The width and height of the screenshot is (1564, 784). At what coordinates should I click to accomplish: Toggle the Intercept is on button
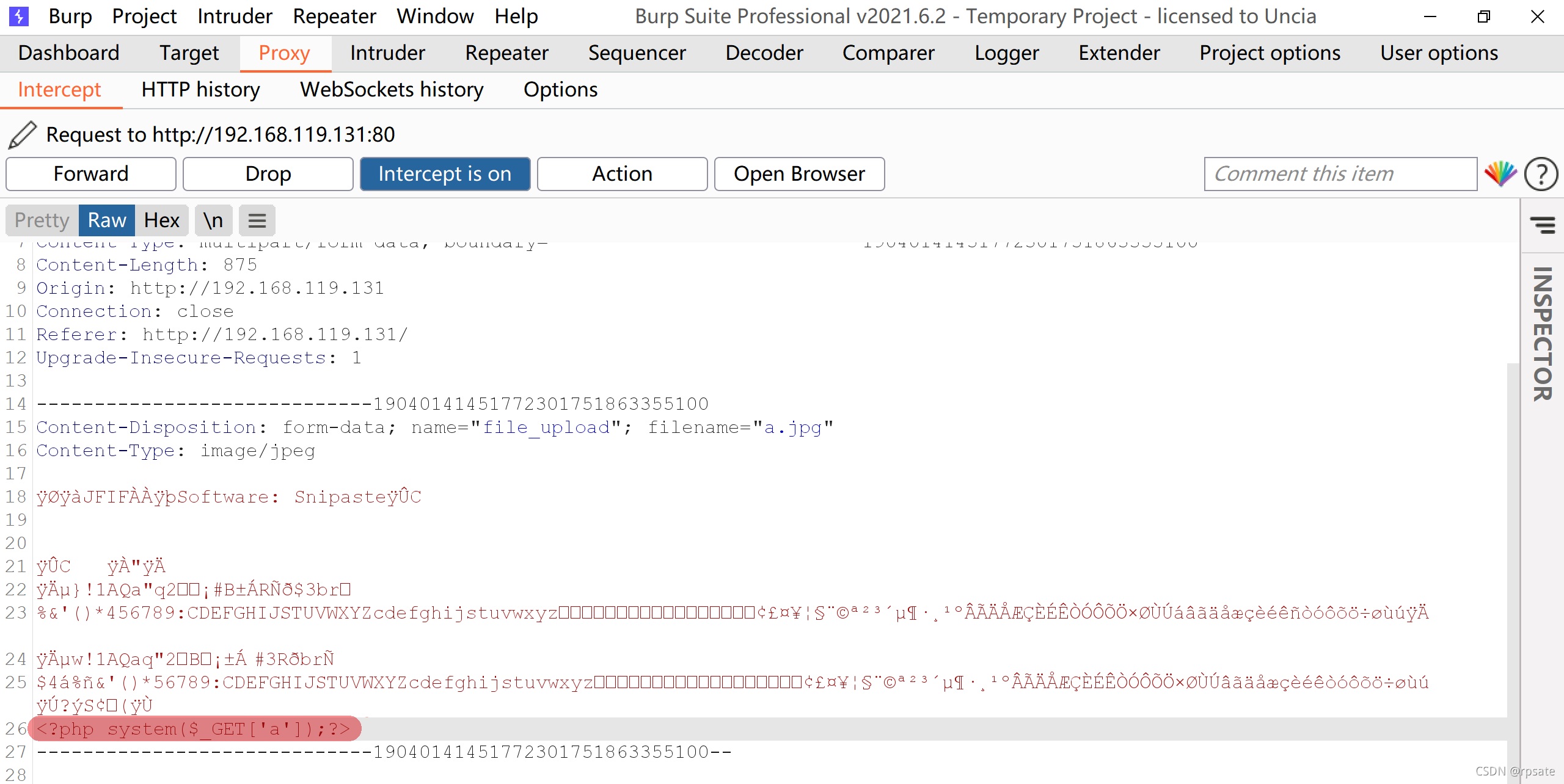[x=445, y=174]
